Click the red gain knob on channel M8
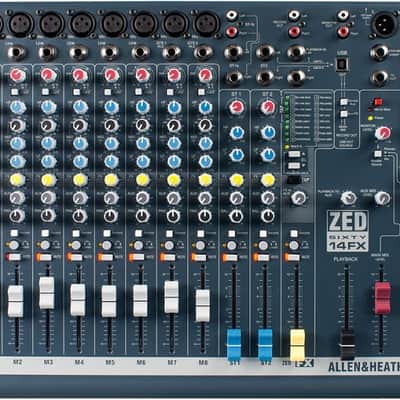 [205, 75]
